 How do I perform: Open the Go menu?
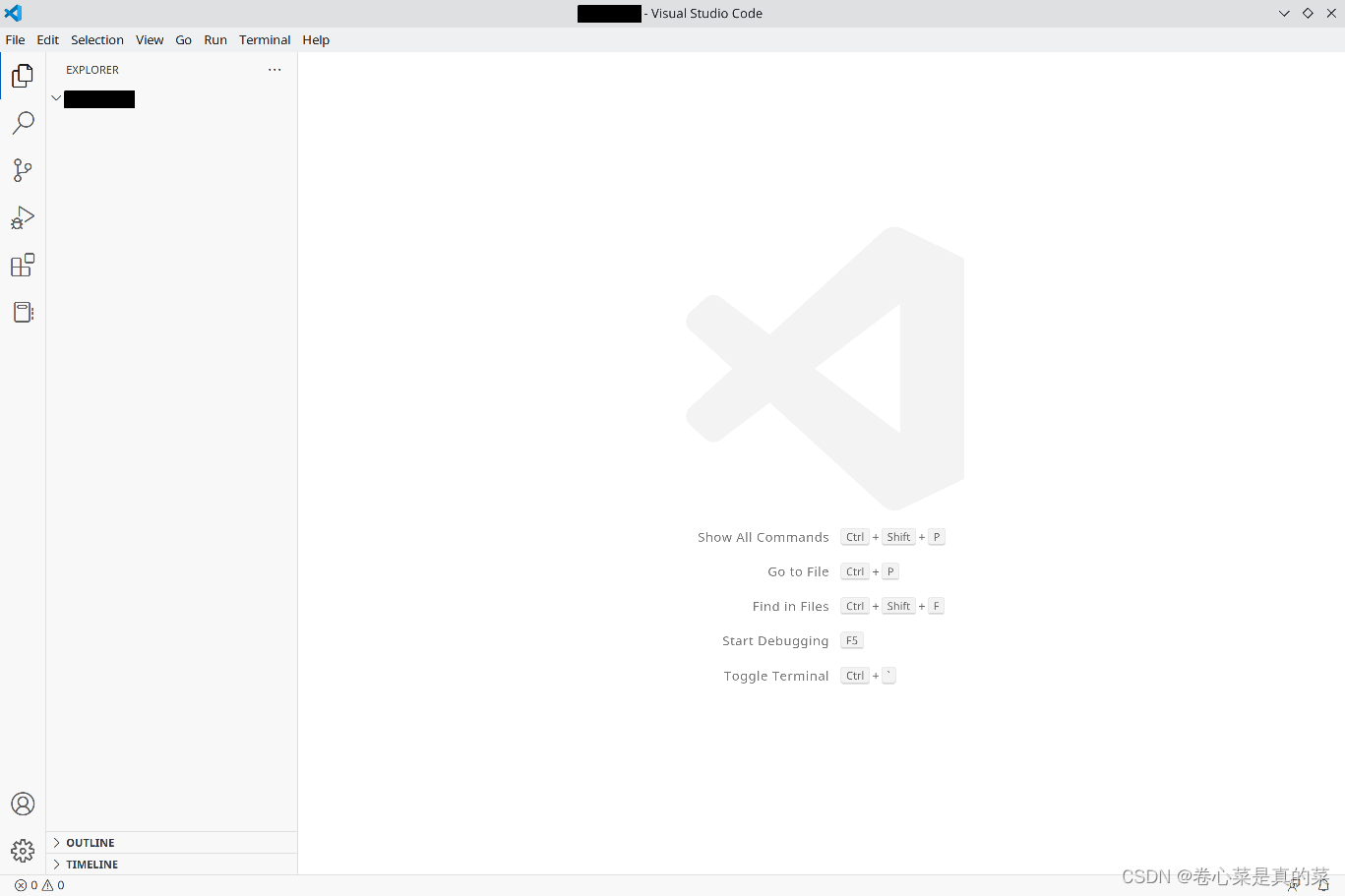pyautogui.click(x=184, y=40)
